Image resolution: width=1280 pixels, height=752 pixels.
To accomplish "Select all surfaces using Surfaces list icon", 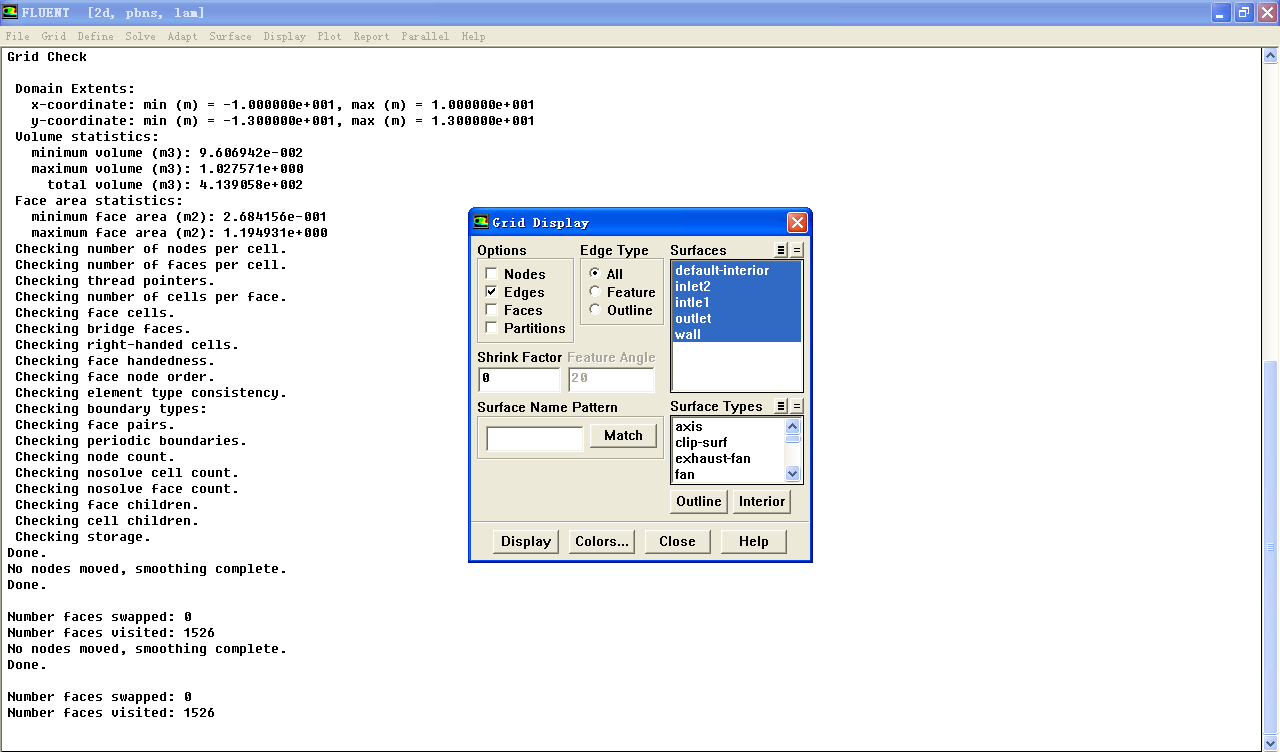I will tap(782, 250).
